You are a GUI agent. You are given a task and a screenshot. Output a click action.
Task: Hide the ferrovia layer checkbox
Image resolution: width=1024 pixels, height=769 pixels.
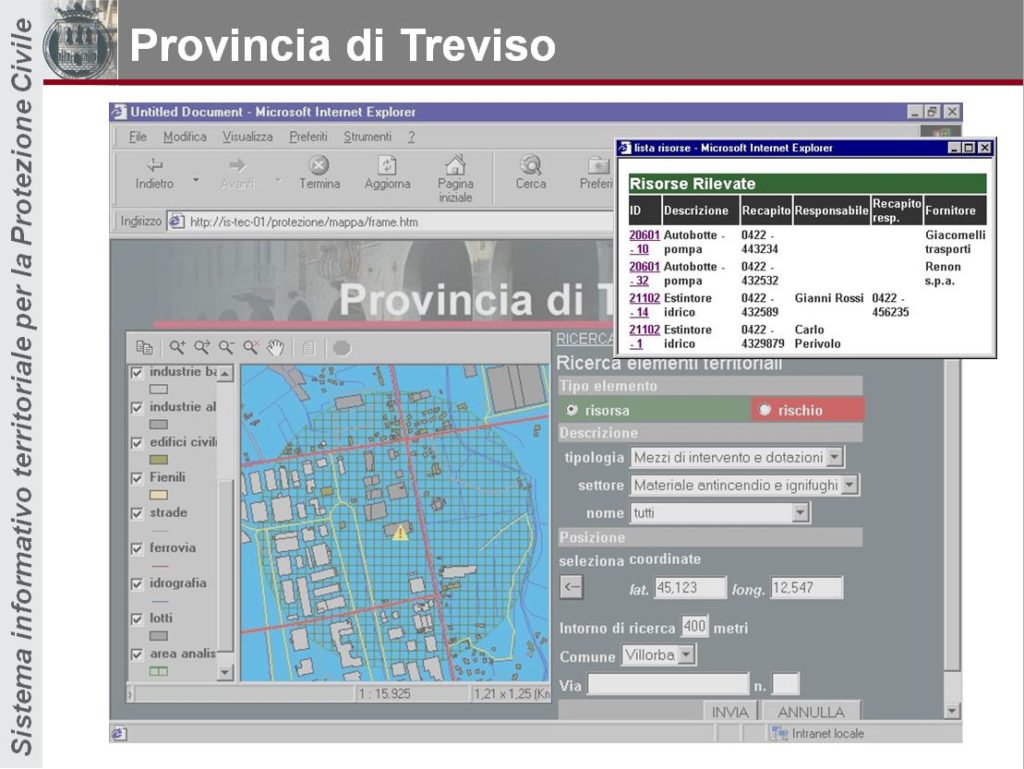pos(136,549)
